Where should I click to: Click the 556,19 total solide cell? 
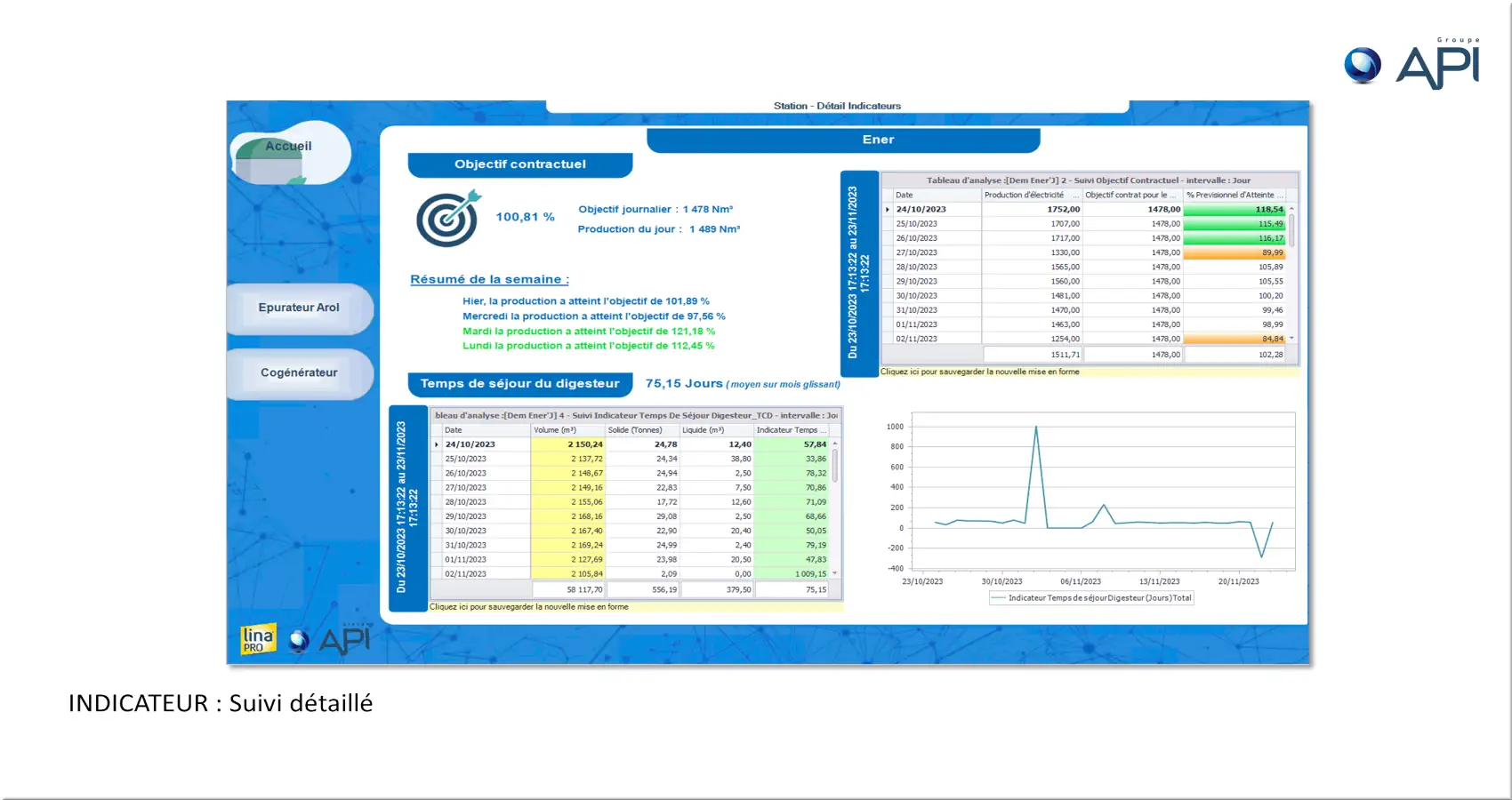[x=642, y=589]
